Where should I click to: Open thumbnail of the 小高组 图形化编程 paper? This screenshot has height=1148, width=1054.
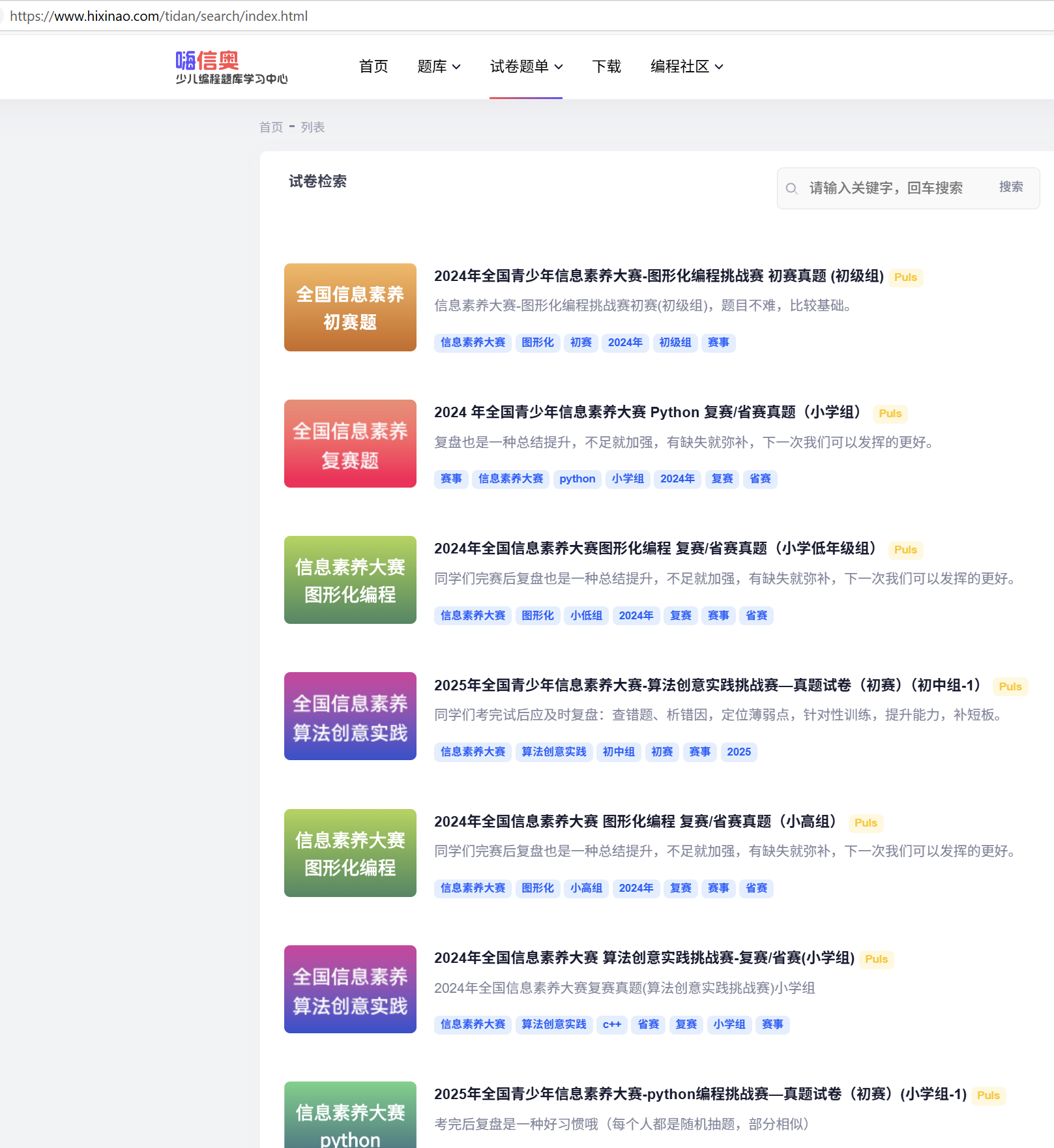pyautogui.click(x=350, y=853)
